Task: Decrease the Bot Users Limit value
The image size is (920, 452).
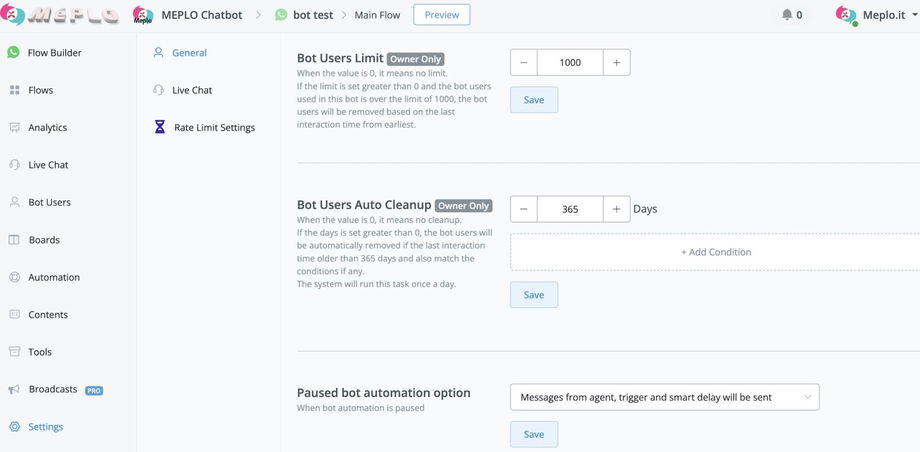Action: 524,63
